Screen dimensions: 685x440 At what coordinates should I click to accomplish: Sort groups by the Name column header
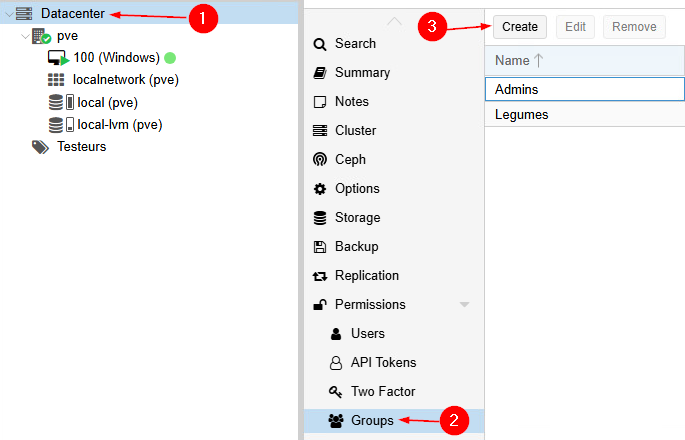pos(512,61)
